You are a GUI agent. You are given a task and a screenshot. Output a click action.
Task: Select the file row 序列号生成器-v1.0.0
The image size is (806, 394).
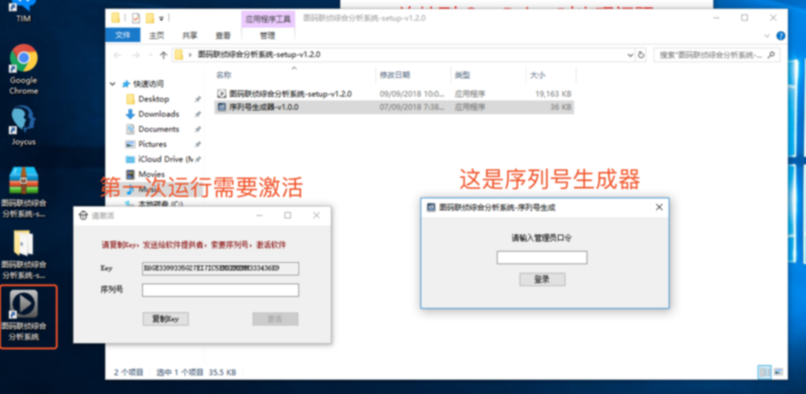coord(394,107)
